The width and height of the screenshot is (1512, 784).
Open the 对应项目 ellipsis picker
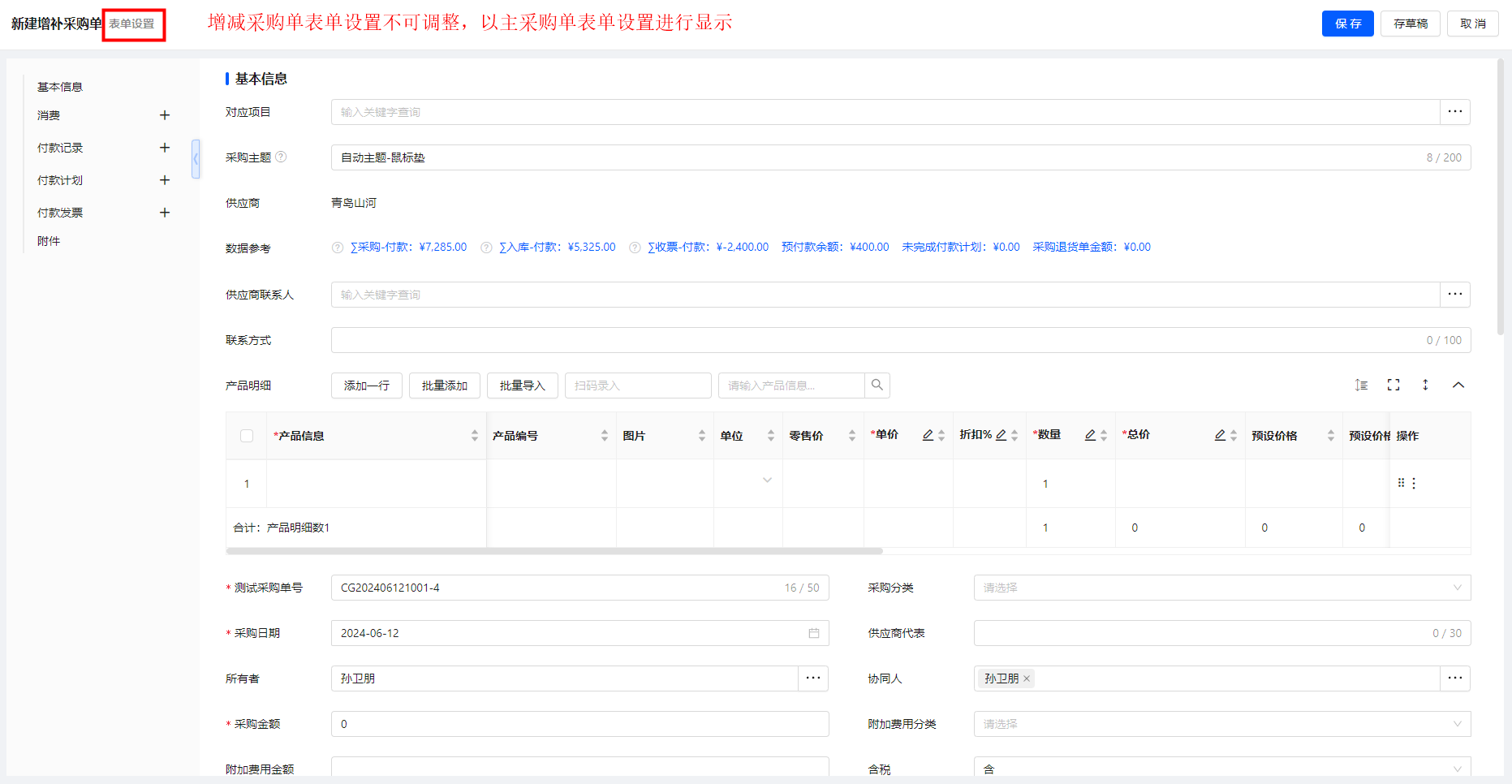1455,112
